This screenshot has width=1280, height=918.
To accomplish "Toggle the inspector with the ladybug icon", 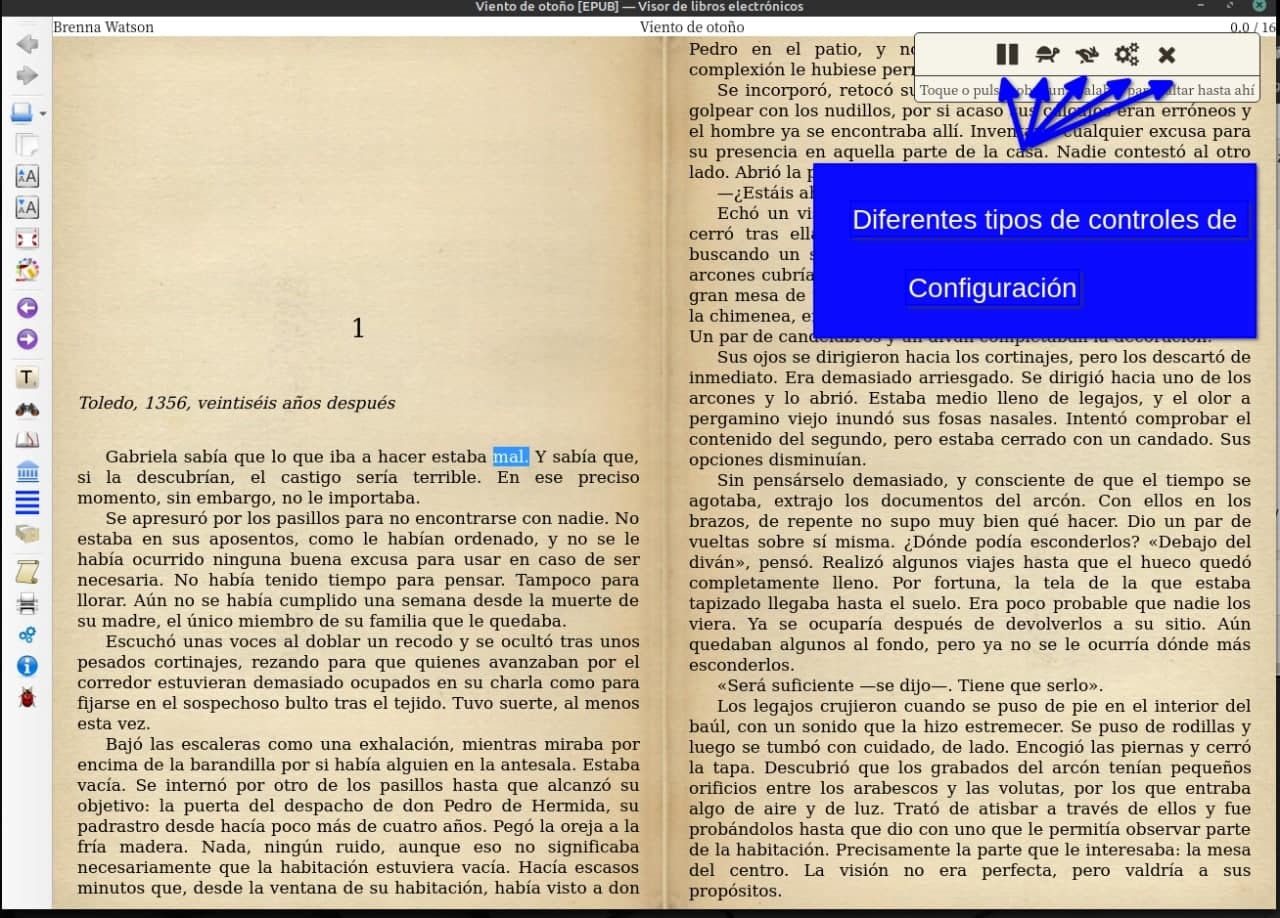I will (x=27, y=696).
